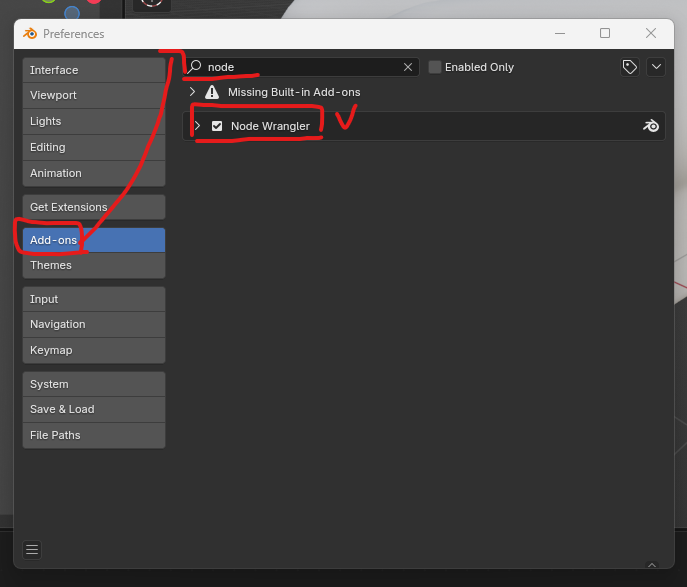Open the Interface preferences section

[x=94, y=70]
